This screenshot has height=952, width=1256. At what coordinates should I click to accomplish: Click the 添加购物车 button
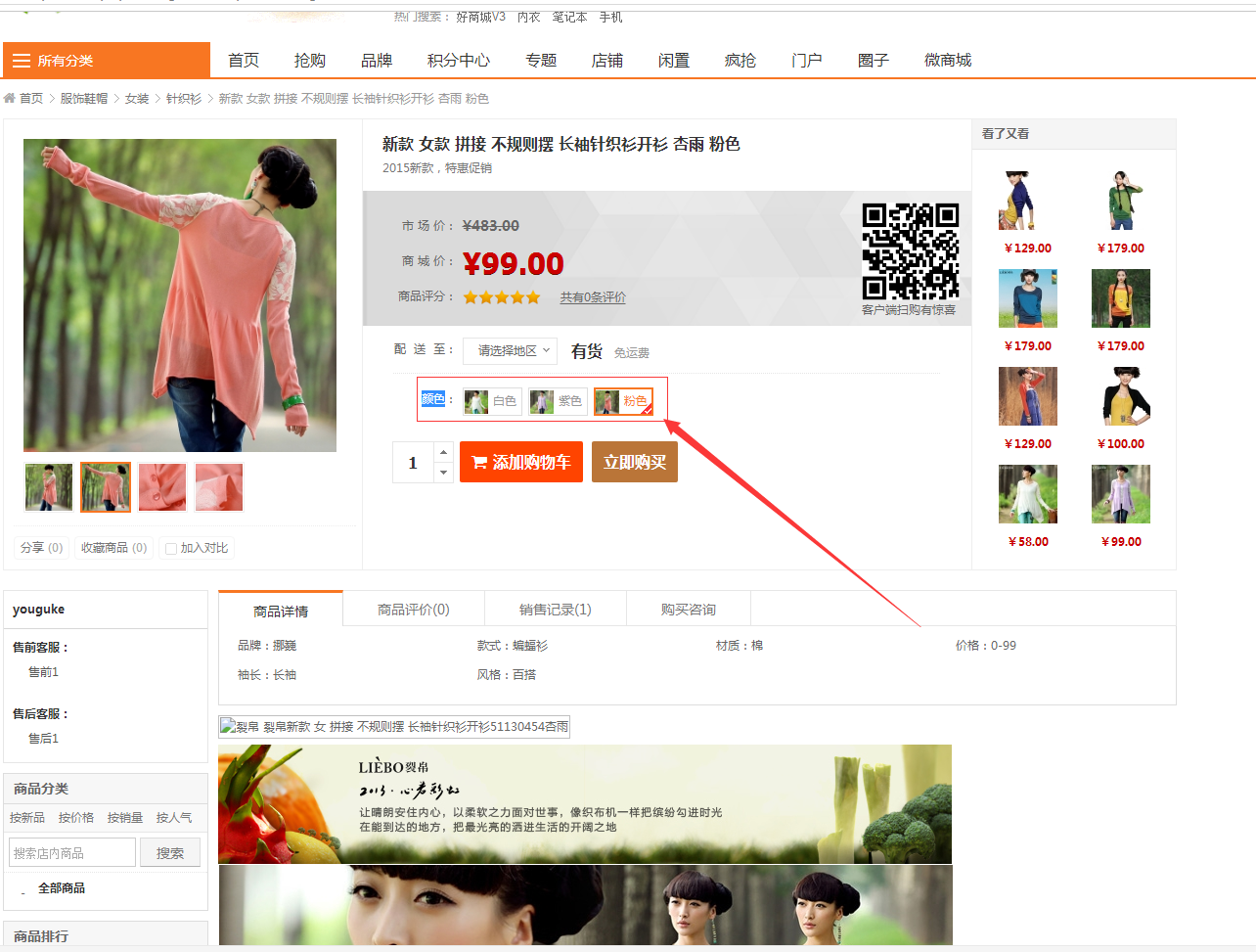pos(521,462)
